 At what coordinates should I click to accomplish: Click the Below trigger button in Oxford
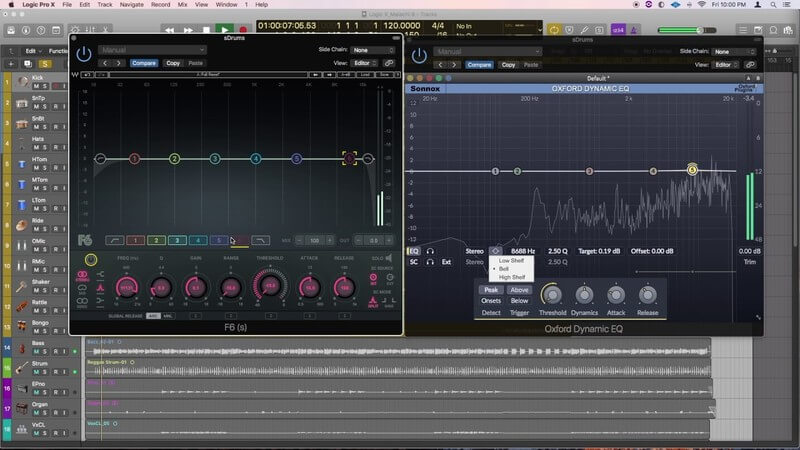(519, 301)
